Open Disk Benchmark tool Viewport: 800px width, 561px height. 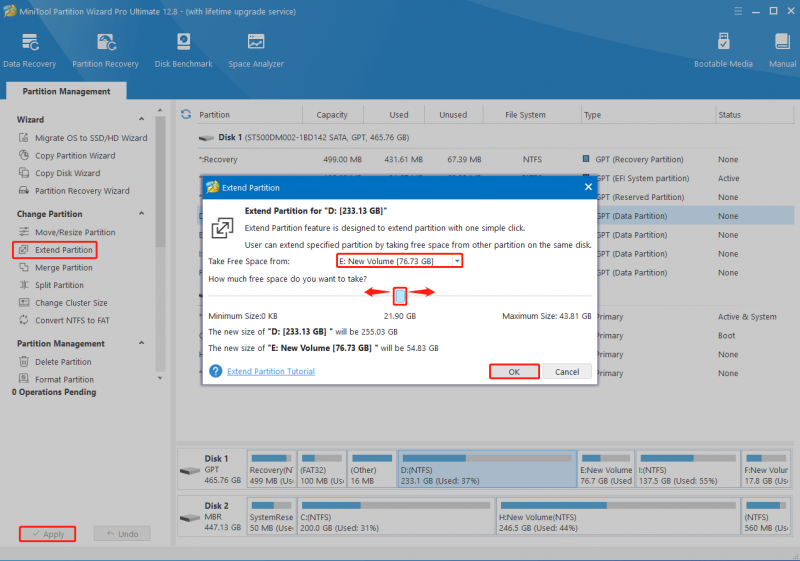pos(183,50)
